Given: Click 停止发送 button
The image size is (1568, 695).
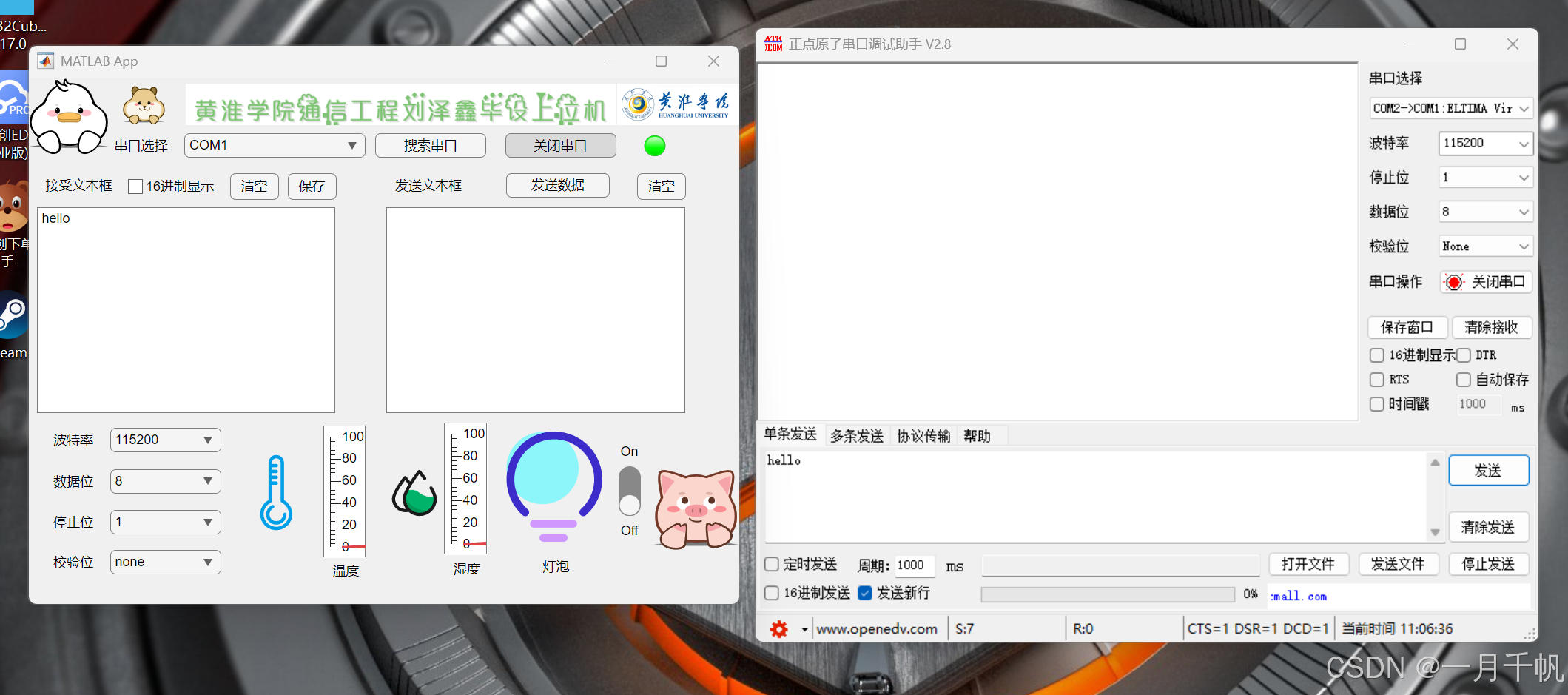Looking at the screenshot, I should (1489, 564).
